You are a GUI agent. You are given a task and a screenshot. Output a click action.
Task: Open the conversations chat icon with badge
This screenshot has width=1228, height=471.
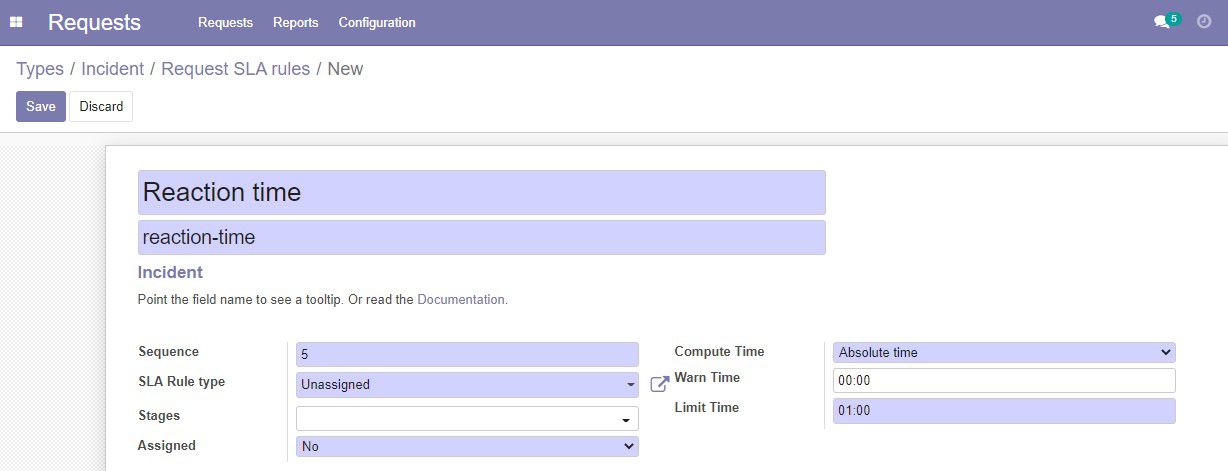pyautogui.click(x=1166, y=21)
